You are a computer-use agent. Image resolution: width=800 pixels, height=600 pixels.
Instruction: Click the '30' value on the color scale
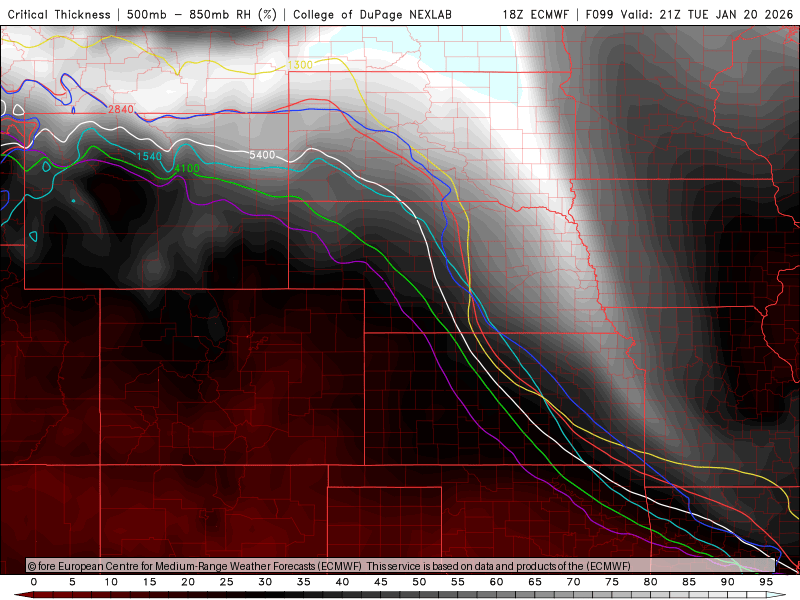tap(265, 582)
